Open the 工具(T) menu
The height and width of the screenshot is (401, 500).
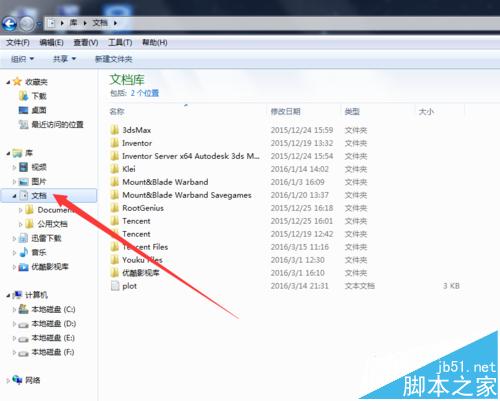click(120, 43)
